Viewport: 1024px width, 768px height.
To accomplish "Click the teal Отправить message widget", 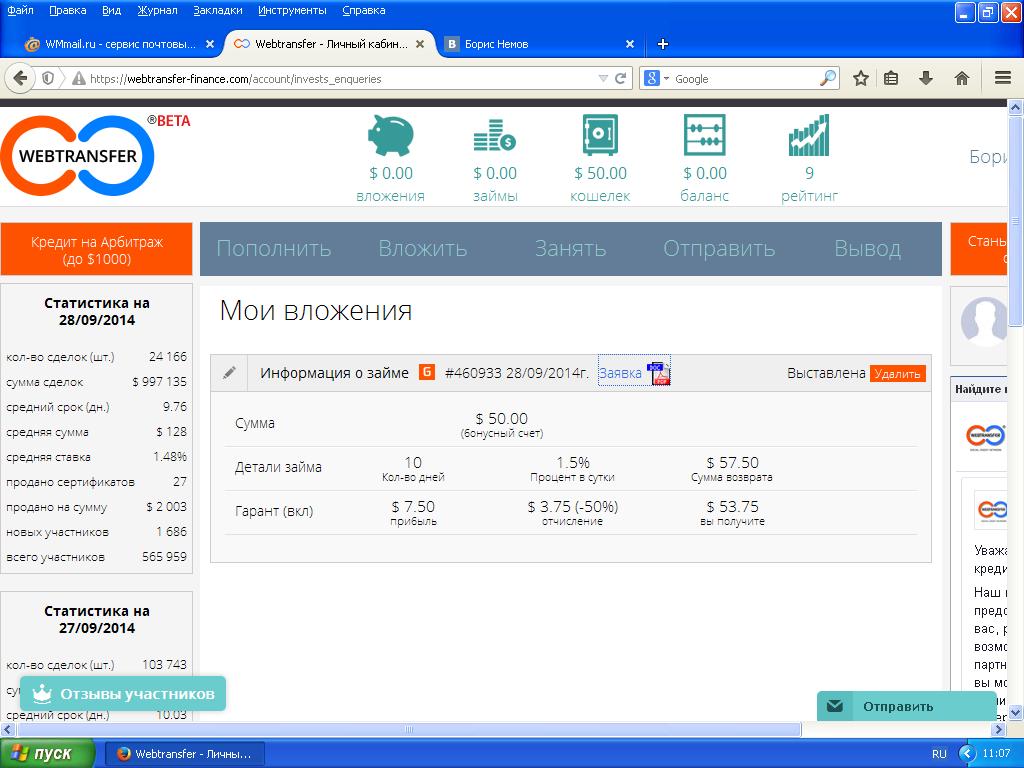I will tap(905, 706).
